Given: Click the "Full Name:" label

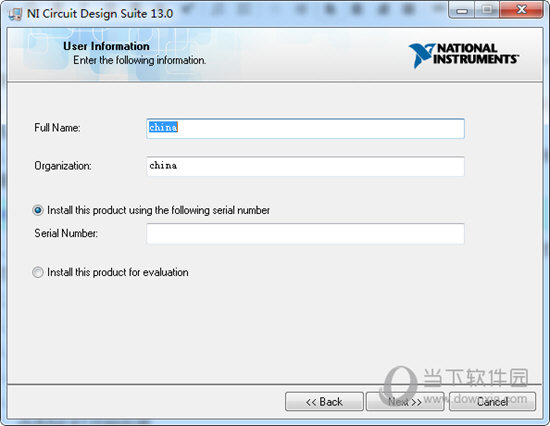Looking at the screenshot, I should tap(57, 128).
